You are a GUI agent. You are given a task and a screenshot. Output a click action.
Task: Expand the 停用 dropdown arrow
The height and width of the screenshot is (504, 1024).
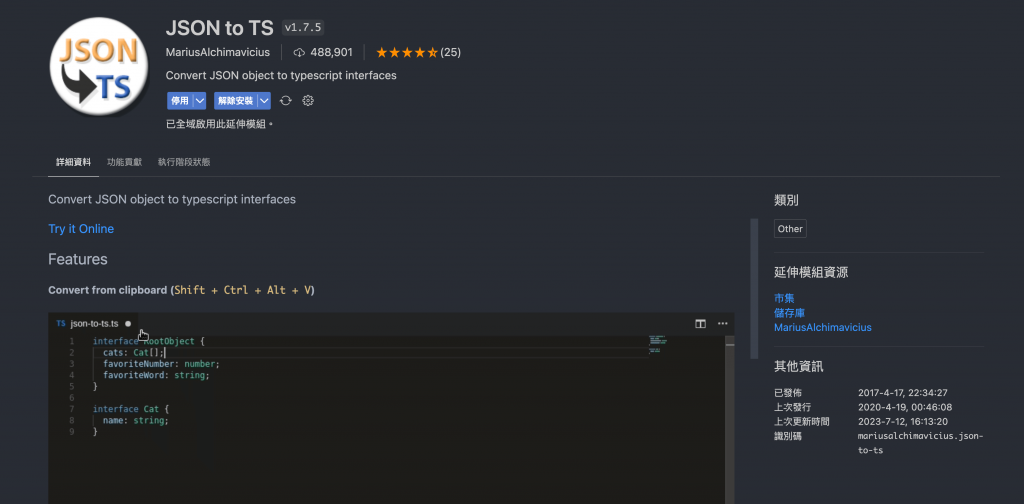click(200, 101)
